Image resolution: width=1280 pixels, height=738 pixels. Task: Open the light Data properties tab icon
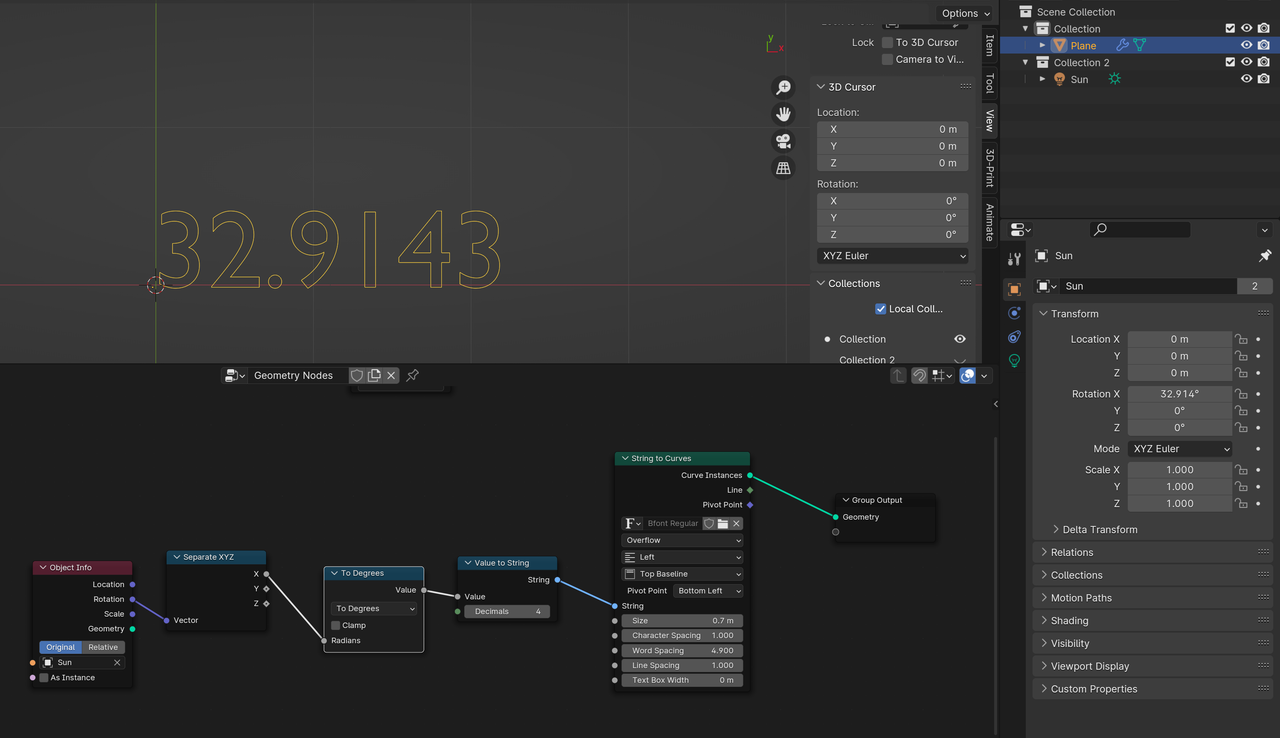pos(1014,361)
